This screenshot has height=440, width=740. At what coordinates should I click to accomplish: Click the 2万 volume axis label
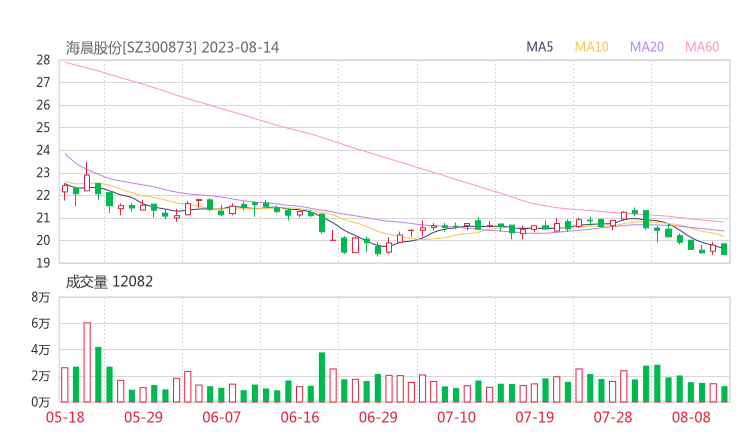pos(41,376)
